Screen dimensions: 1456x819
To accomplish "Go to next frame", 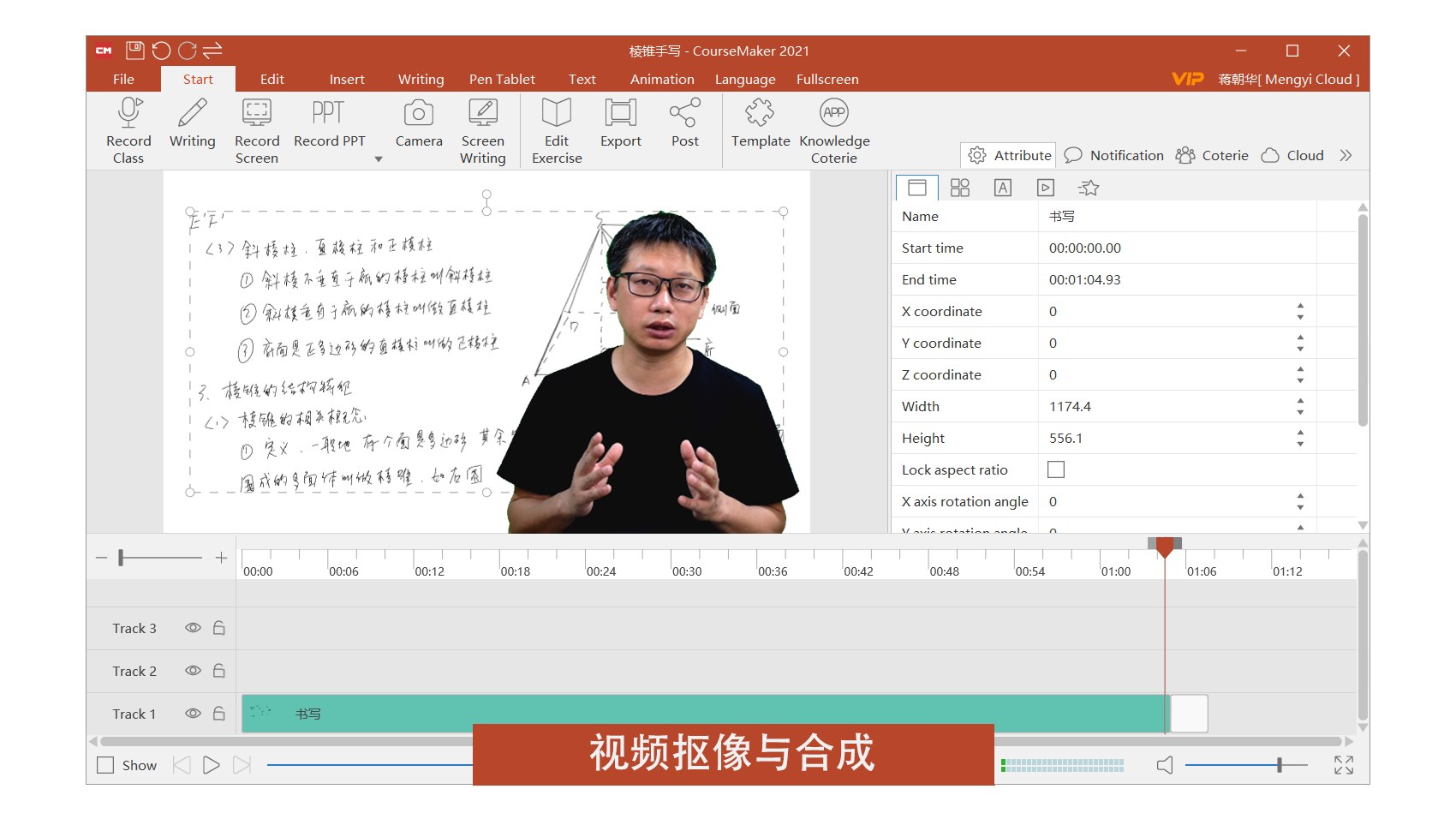I will pos(242,765).
